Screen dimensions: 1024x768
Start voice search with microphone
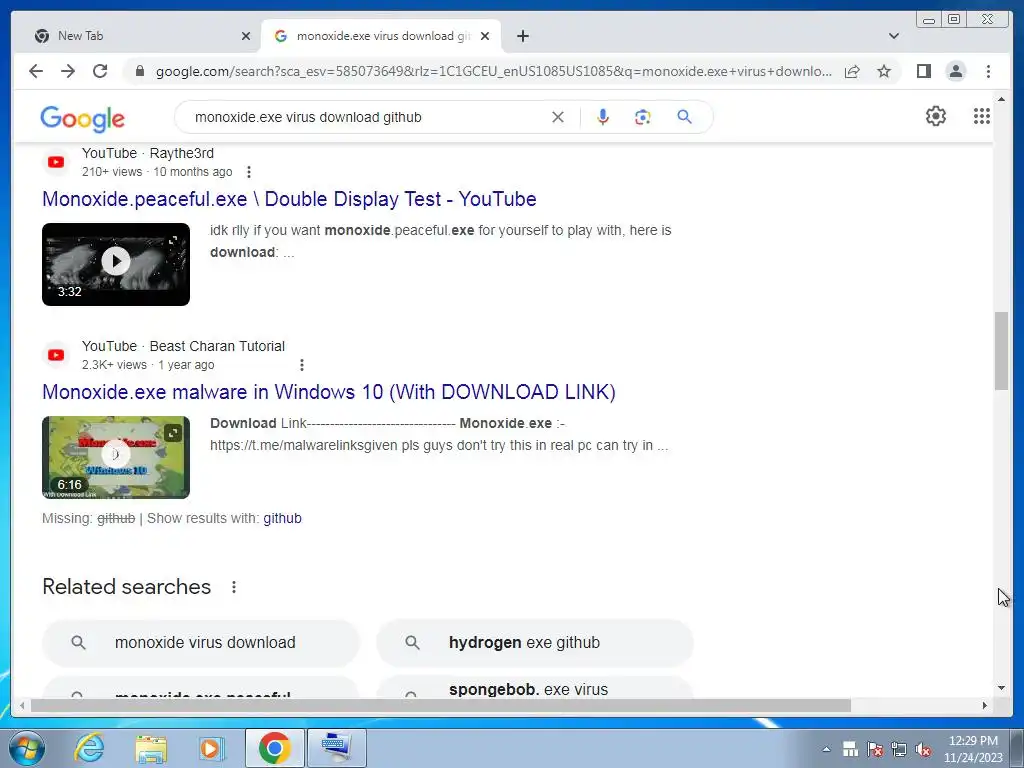click(603, 117)
